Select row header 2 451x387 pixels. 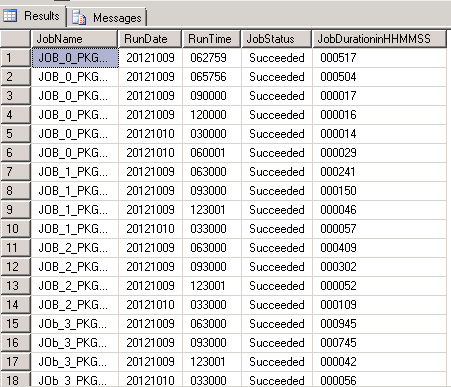point(15,77)
